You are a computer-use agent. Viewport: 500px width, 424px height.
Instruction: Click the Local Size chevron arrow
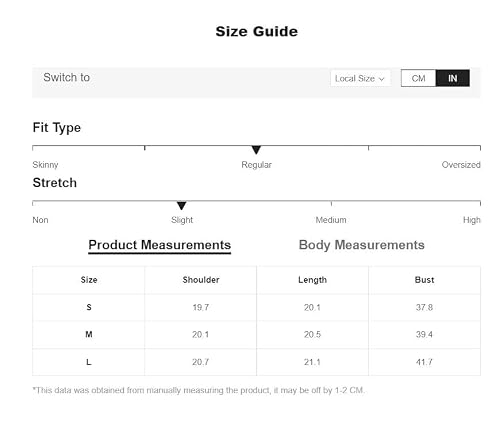382,79
